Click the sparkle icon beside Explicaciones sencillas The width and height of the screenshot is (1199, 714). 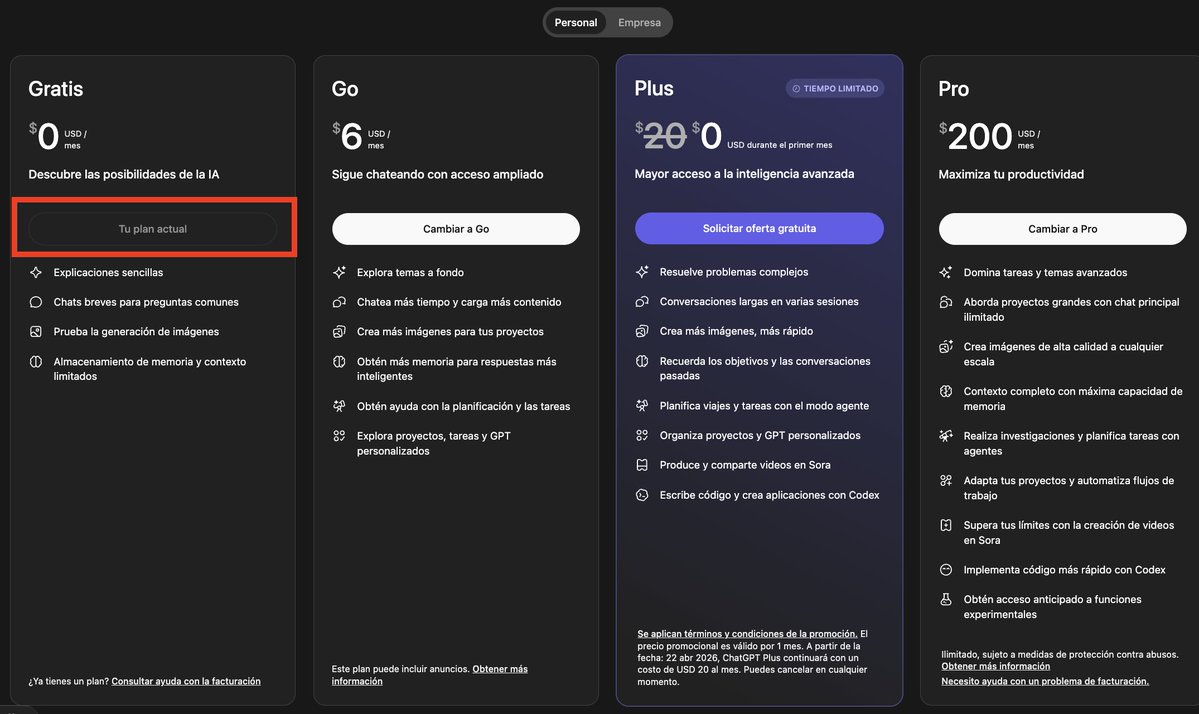click(36, 272)
